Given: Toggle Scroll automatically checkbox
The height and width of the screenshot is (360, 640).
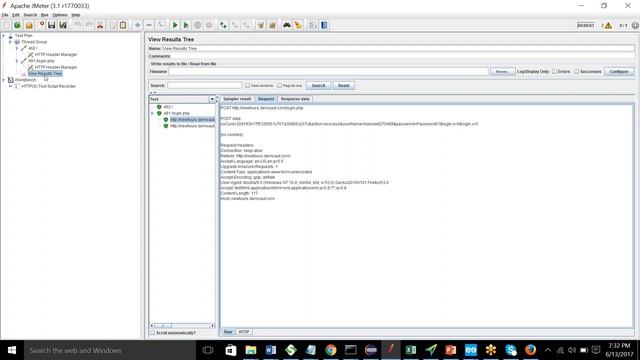Looking at the screenshot, I should [153, 333].
